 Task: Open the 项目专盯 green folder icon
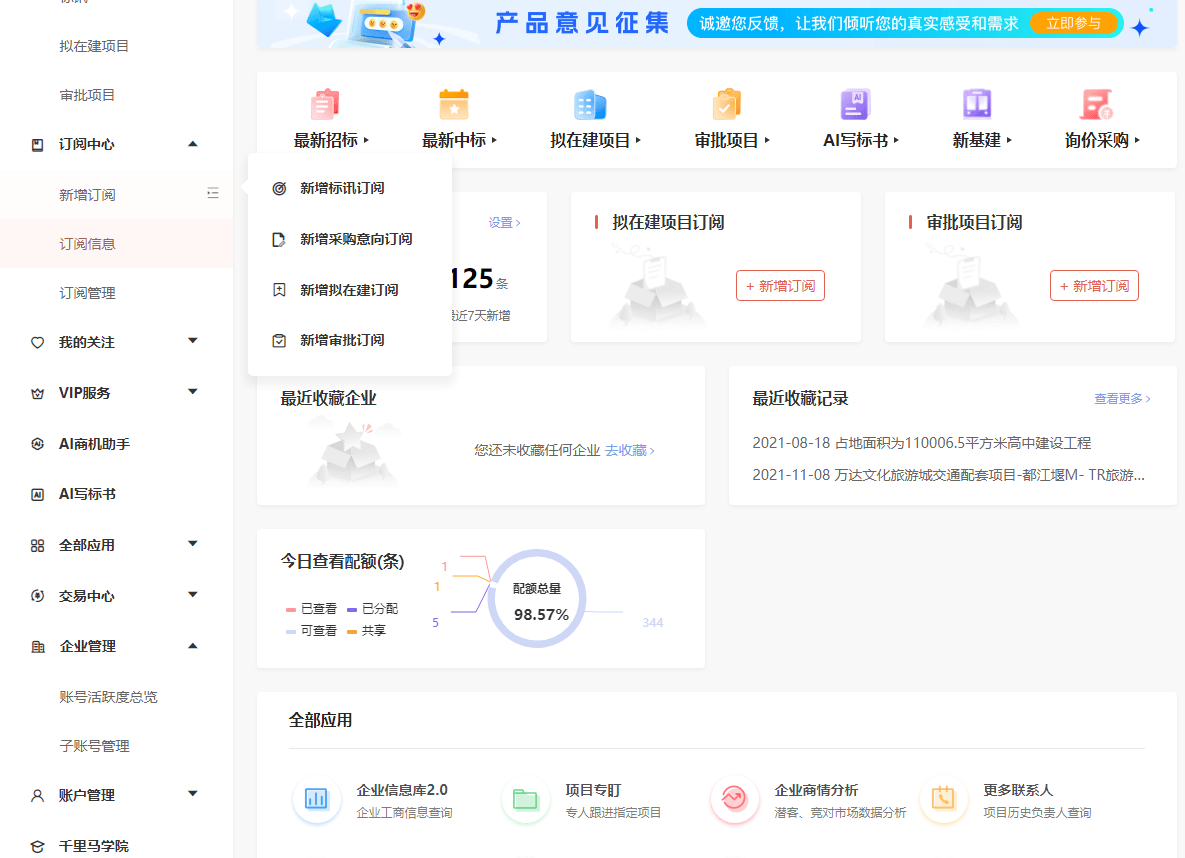click(x=525, y=798)
